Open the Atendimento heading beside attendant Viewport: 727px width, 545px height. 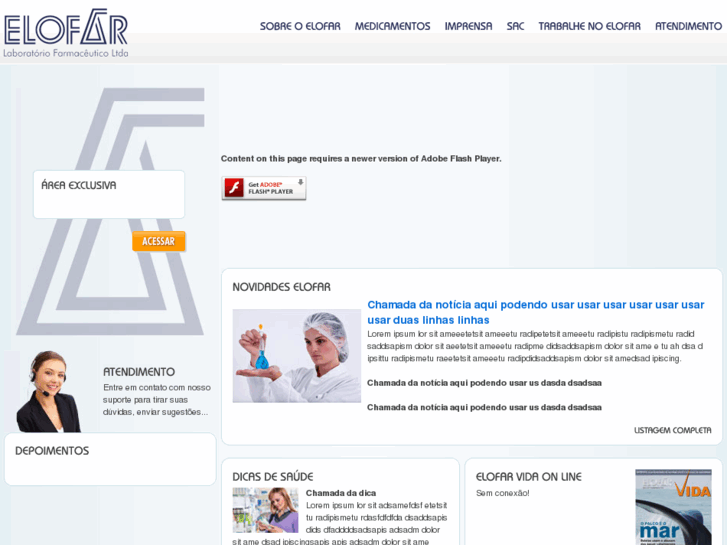pos(139,372)
